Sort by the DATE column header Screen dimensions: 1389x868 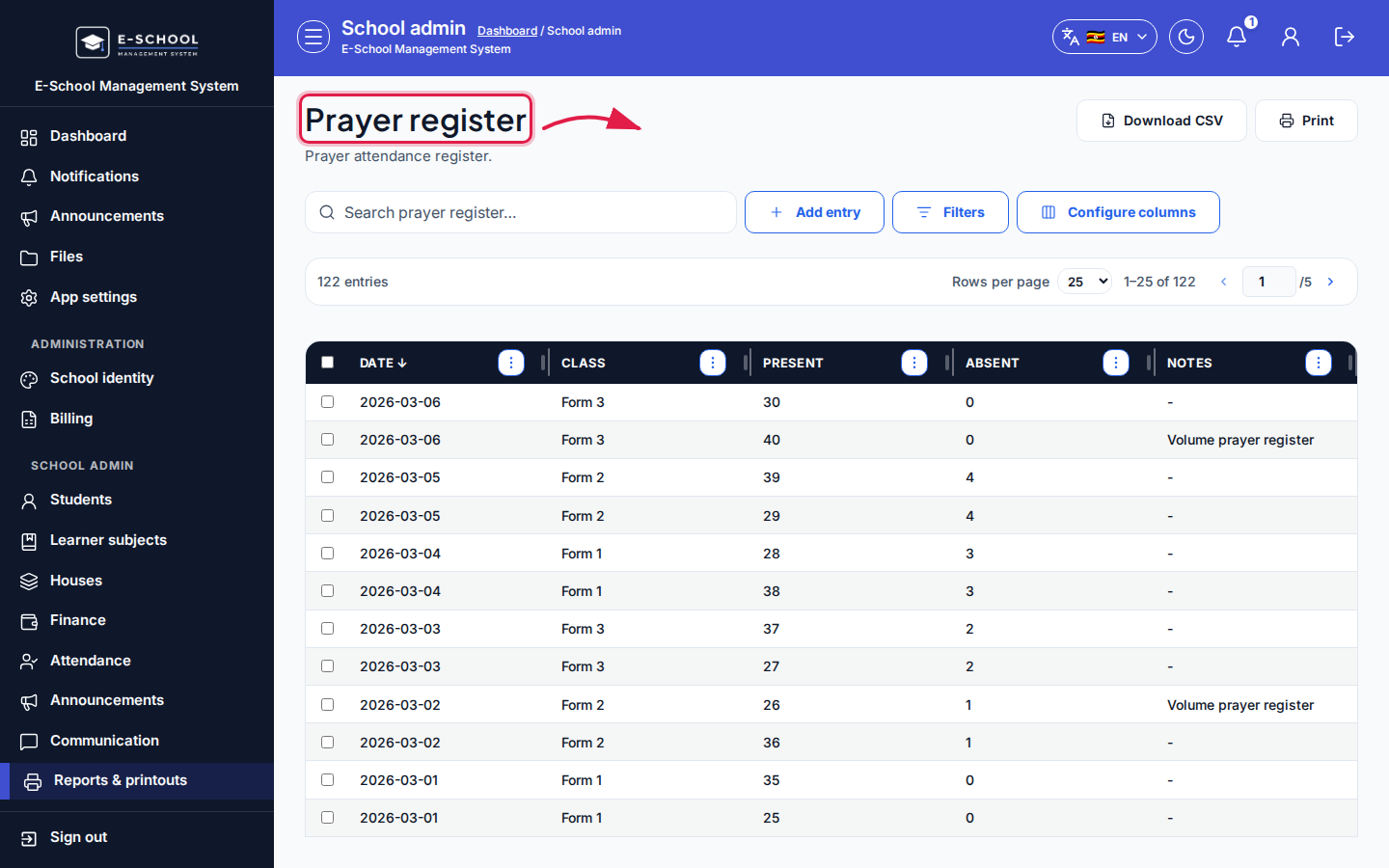pos(383,363)
